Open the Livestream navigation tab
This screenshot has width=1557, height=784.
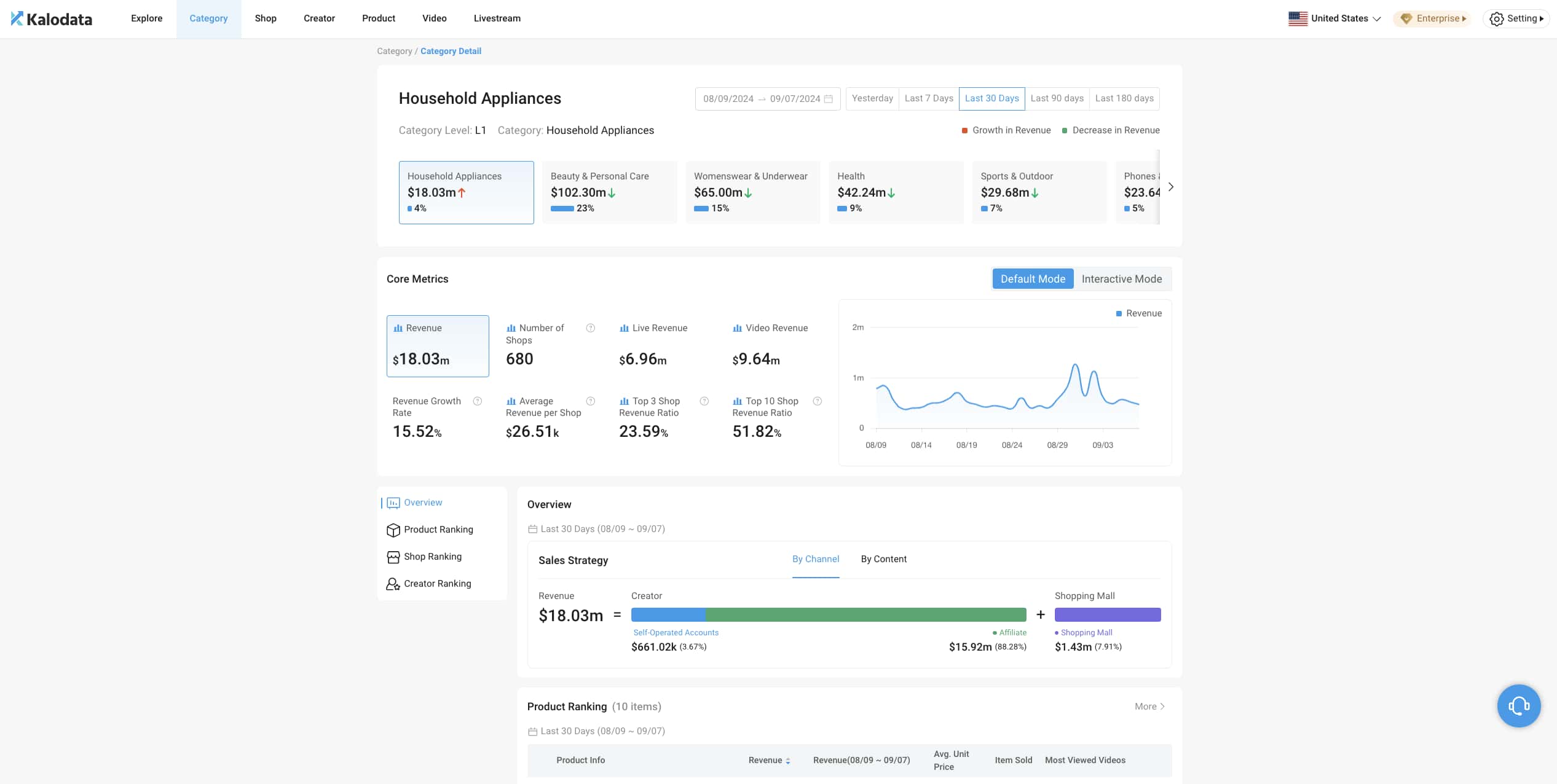497,18
